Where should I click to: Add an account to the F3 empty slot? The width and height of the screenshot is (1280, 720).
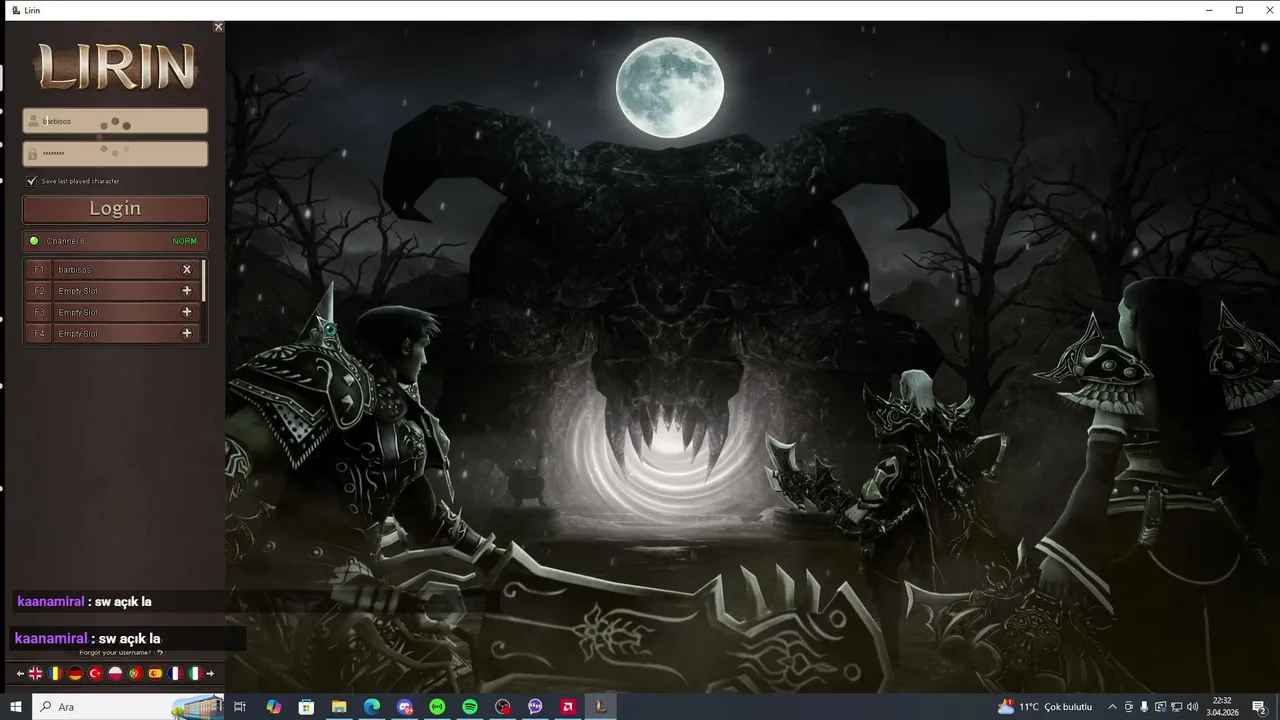click(186, 312)
